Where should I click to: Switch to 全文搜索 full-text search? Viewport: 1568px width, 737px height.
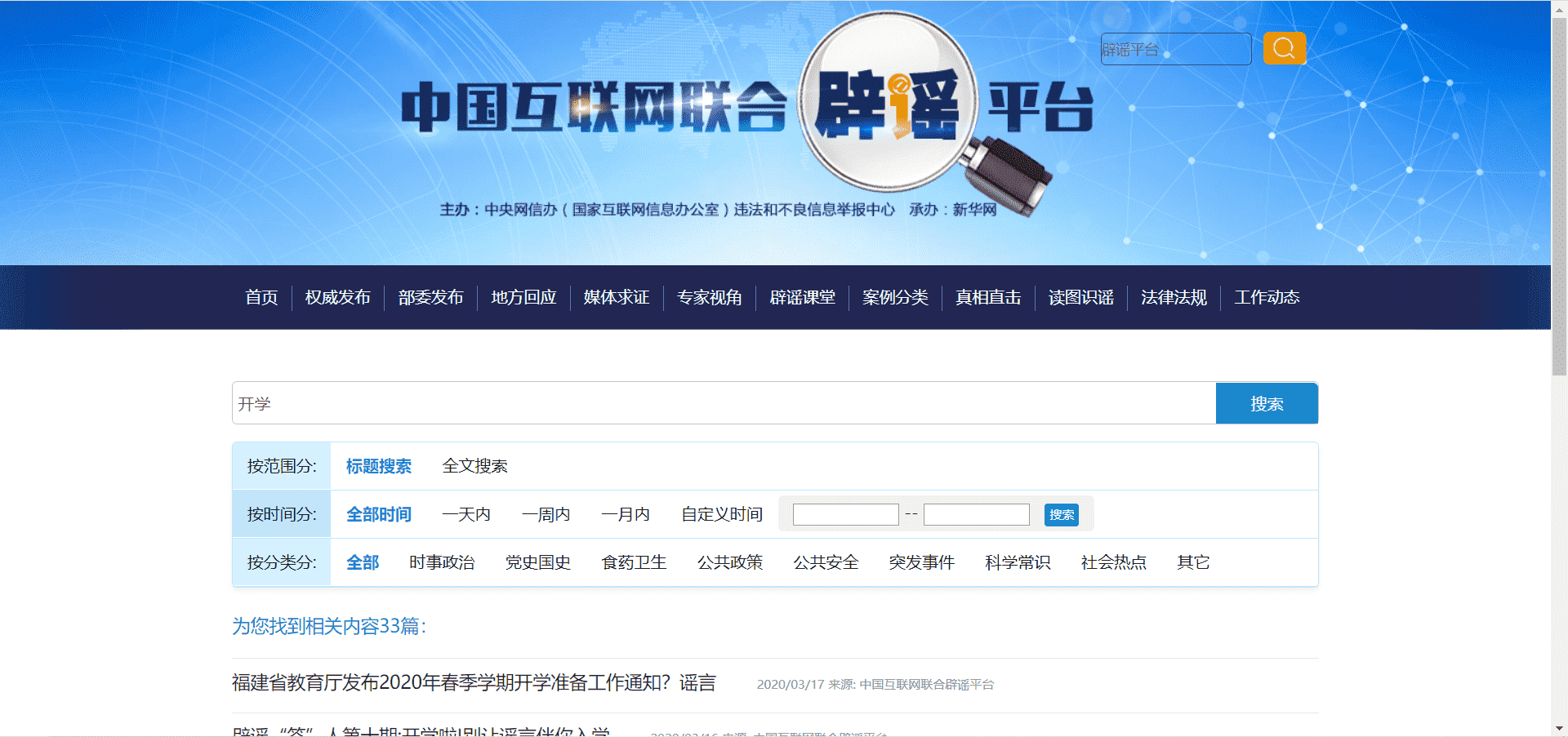point(474,465)
